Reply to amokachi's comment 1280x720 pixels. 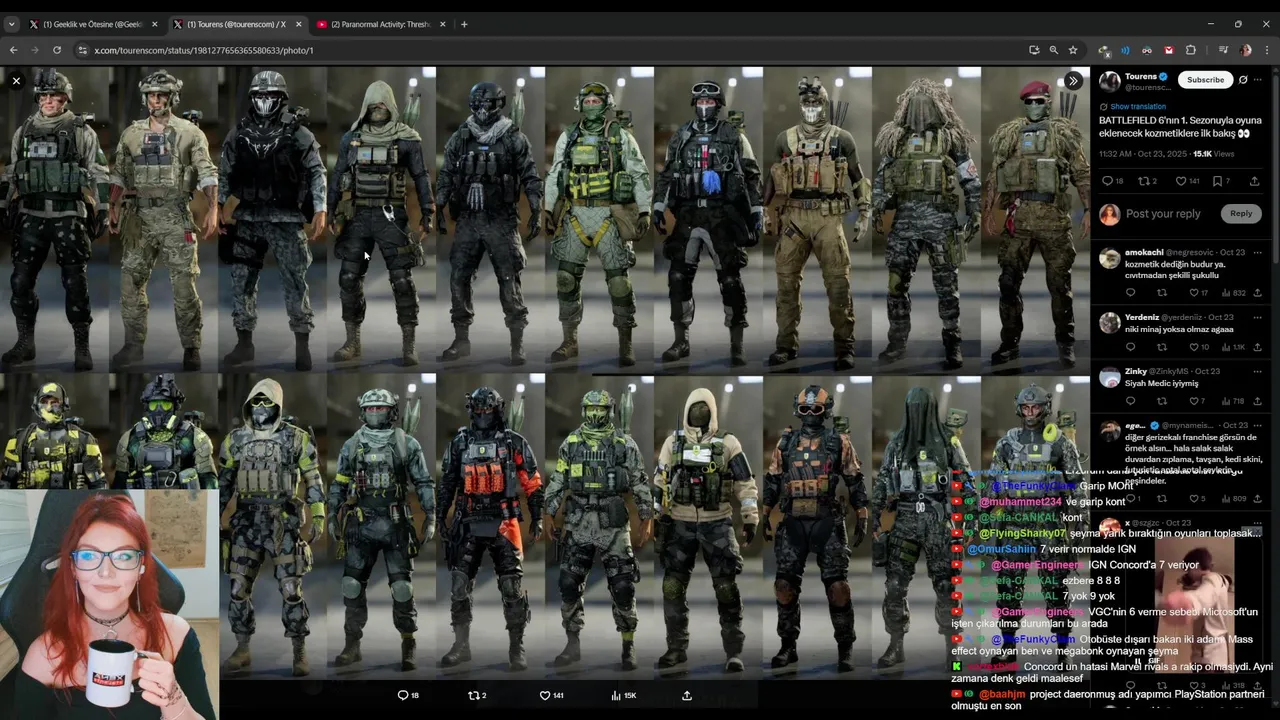click(x=1131, y=293)
